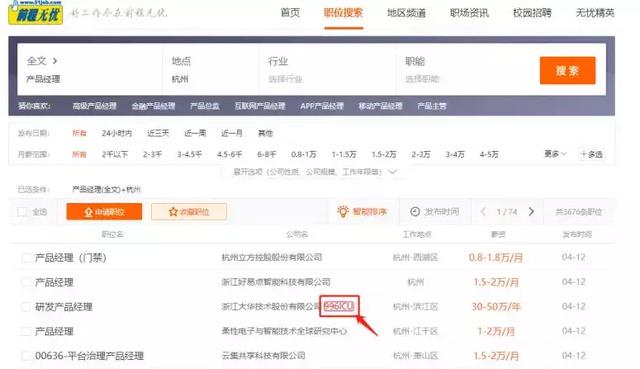The height and width of the screenshot is (369, 640).
Task: Expand the 更多 salary options
Action: click(x=555, y=154)
